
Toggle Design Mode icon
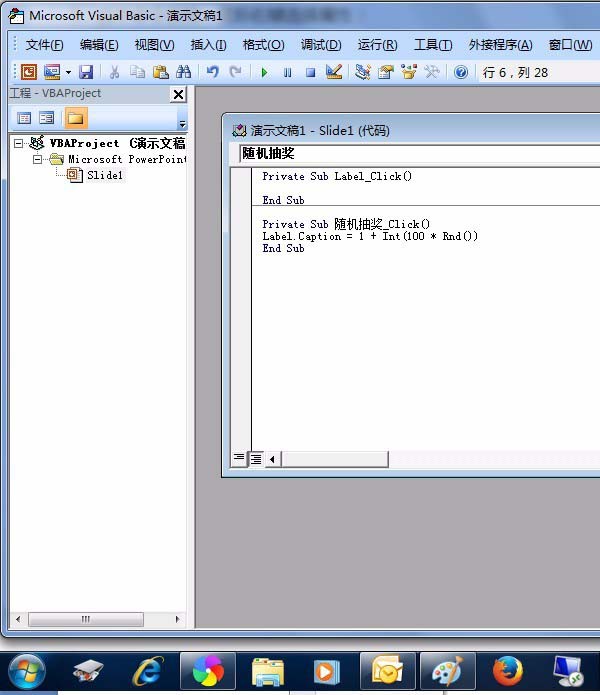[334, 72]
